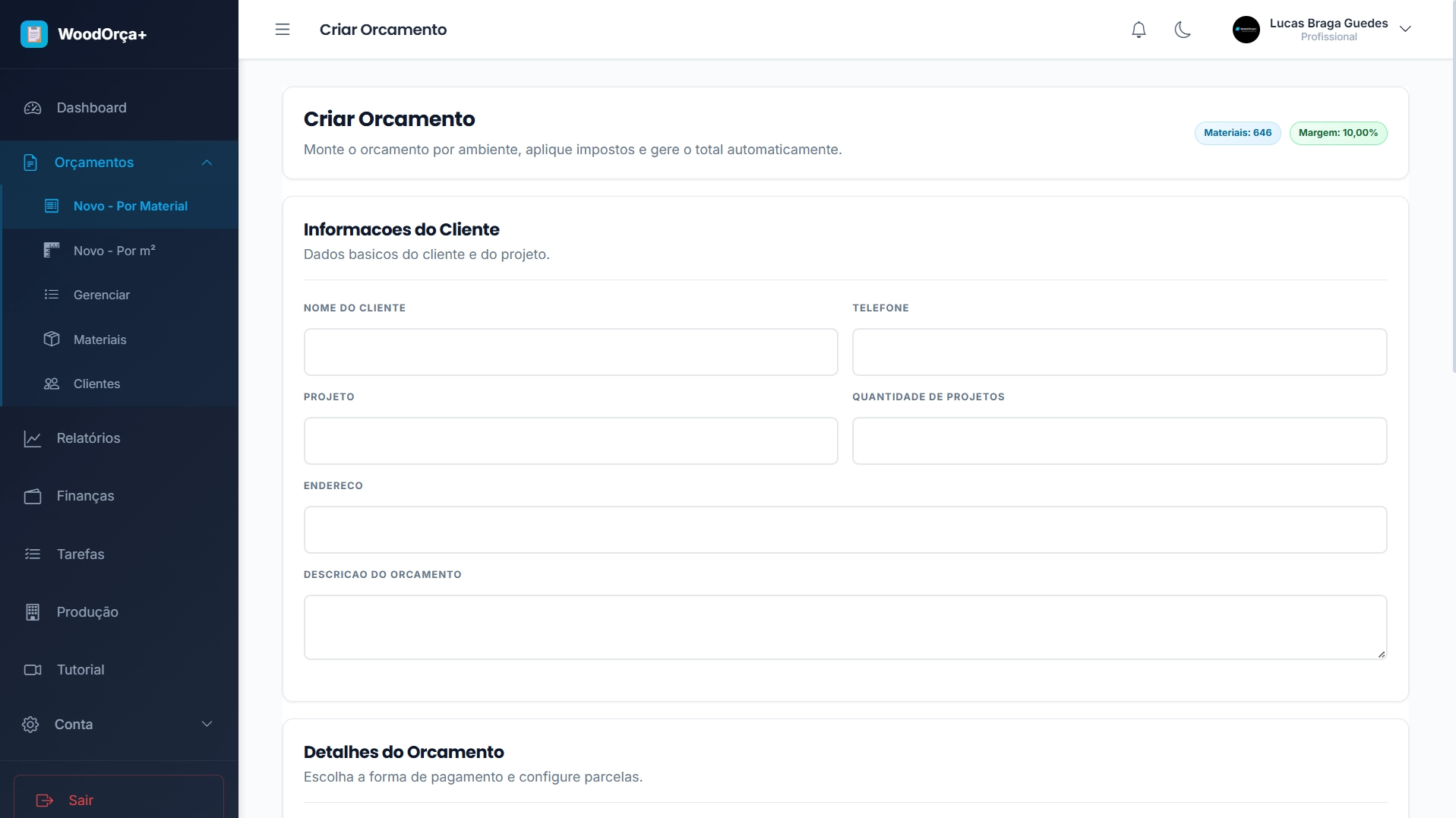Screen dimensions: 1456x818
Task: Open Tarefas checklist icon in sidebar
Action: pyautogui.click(x=33, y=554)
